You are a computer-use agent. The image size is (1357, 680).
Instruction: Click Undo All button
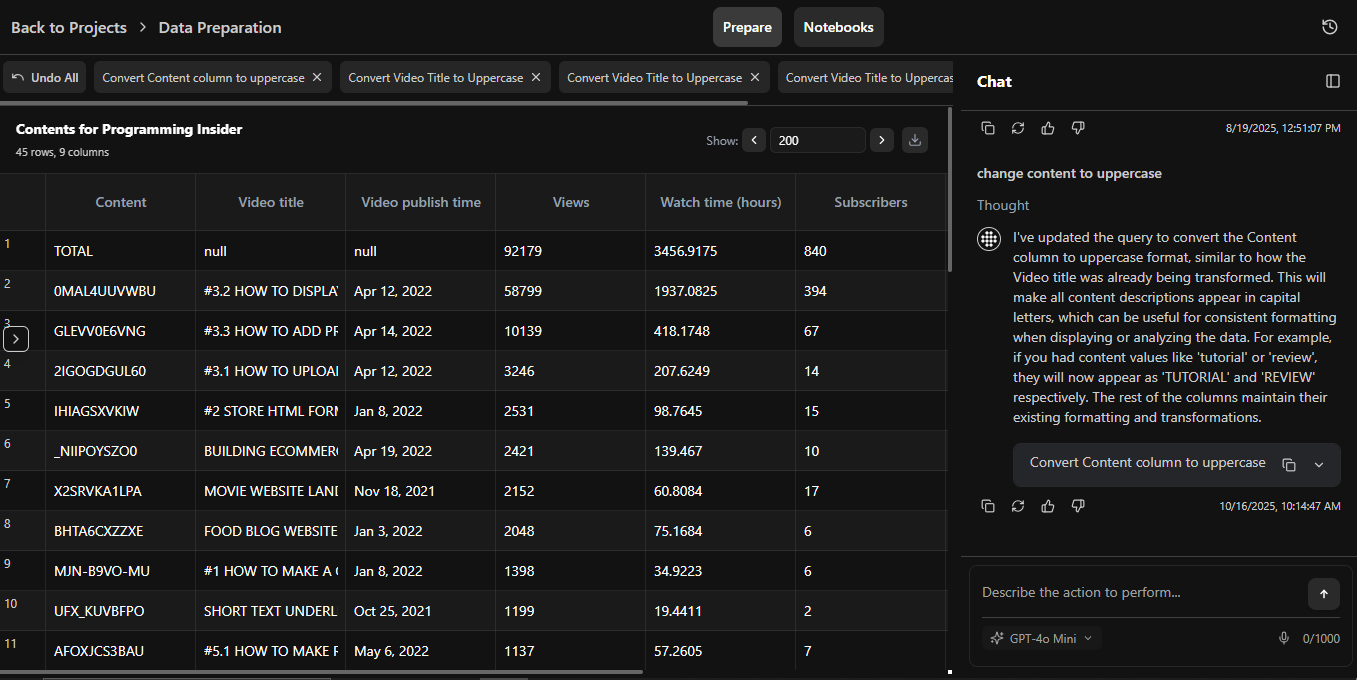45,77
